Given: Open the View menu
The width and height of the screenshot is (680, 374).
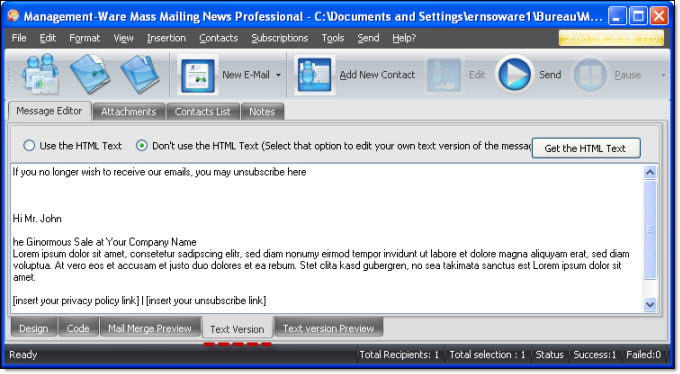Looking at the screenshot, I should click(x=124, y=38).
